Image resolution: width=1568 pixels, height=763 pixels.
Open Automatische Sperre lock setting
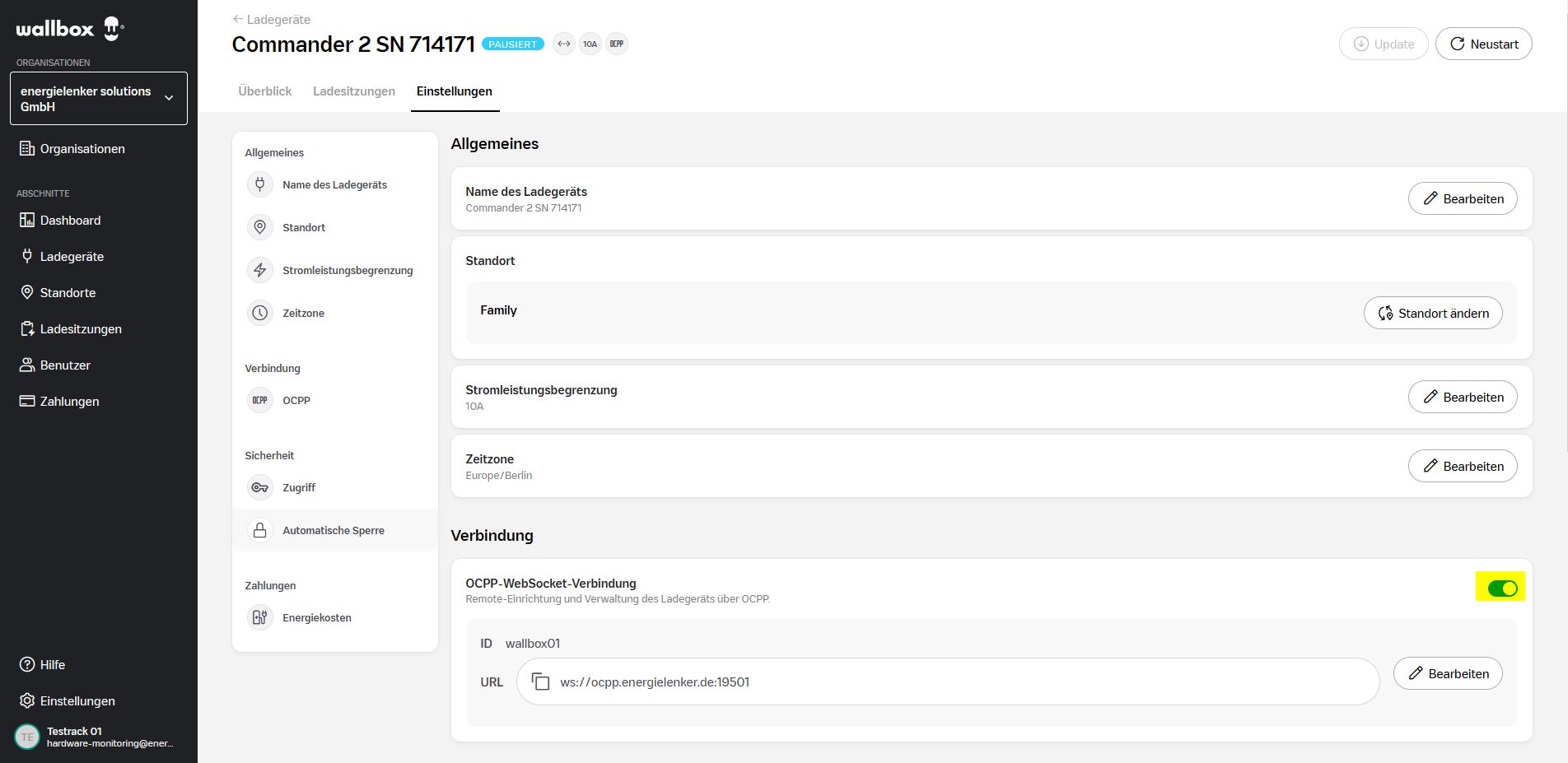coord(335,530)
